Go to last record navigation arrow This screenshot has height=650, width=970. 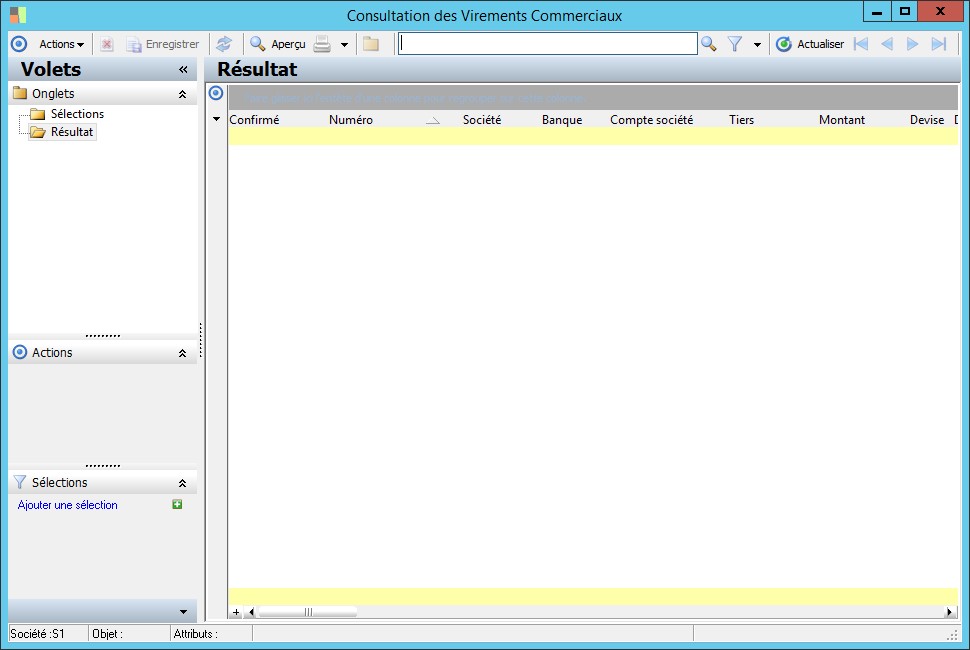939,44
